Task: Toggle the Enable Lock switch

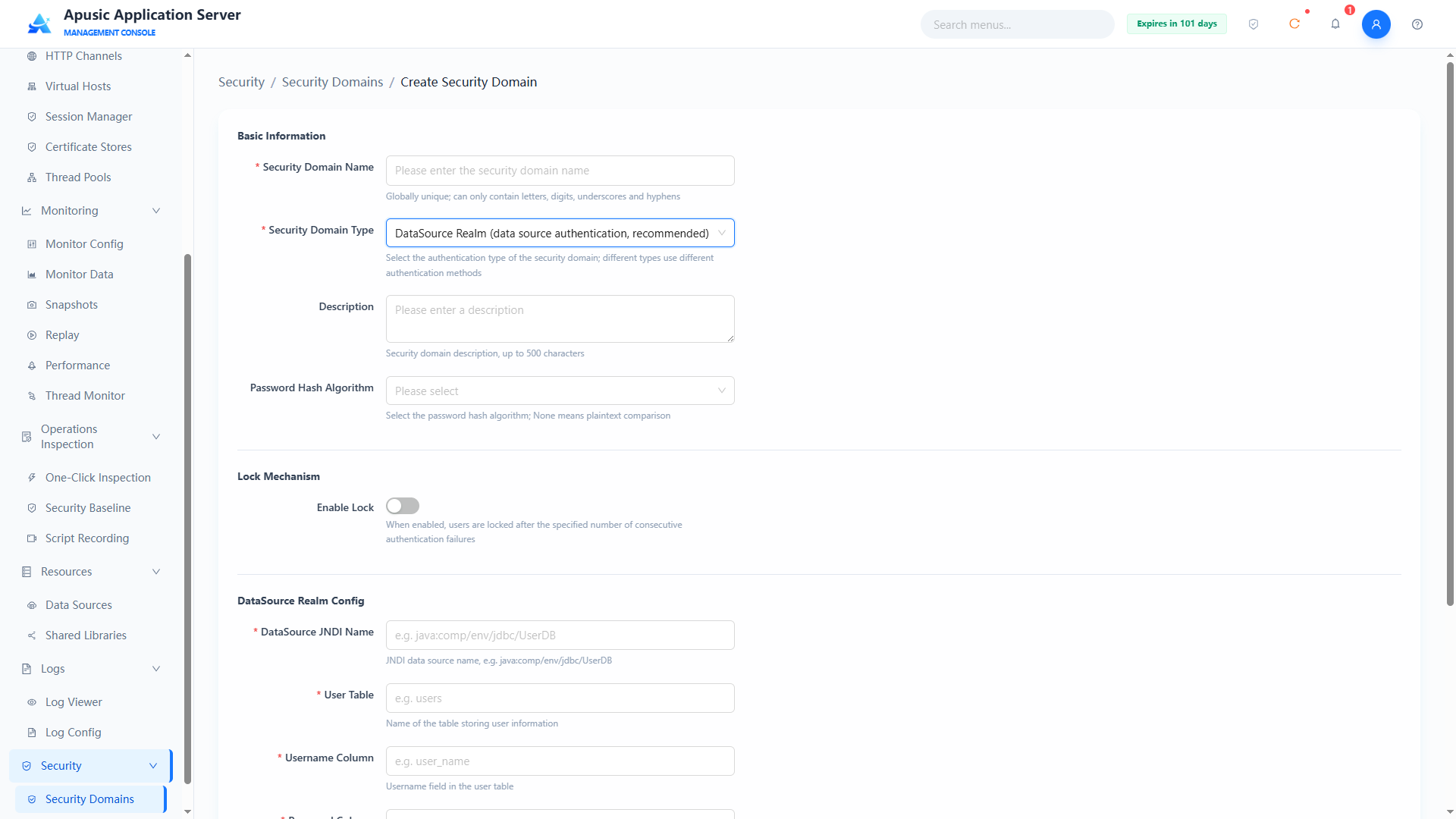Action: tap(403, 506)
